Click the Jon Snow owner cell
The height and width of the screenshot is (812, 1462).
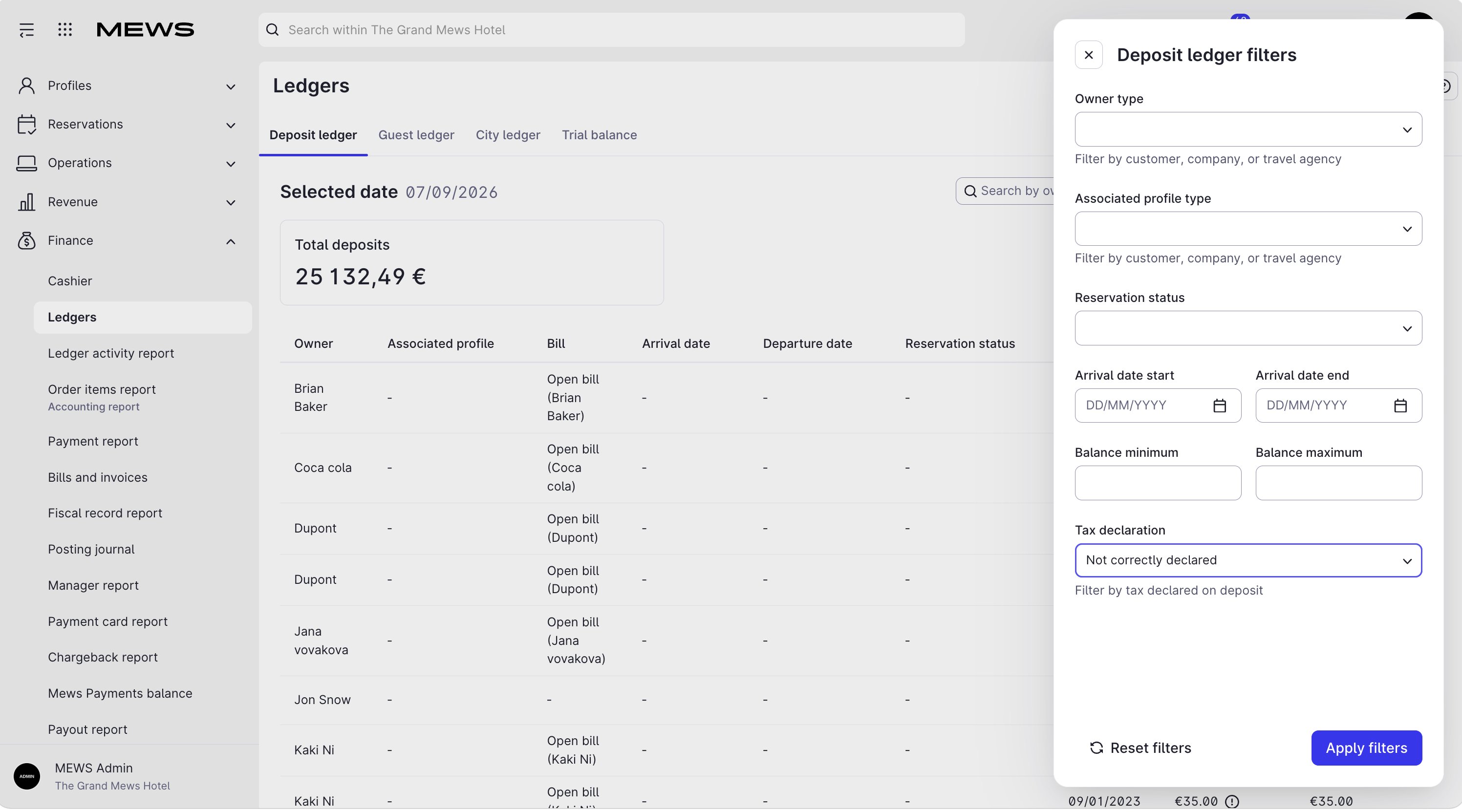pyautogui.click(x=322, y=700)
